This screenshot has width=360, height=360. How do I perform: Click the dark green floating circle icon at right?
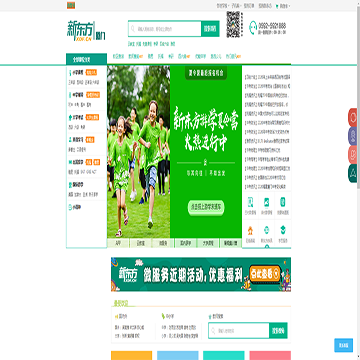[353, 173]
